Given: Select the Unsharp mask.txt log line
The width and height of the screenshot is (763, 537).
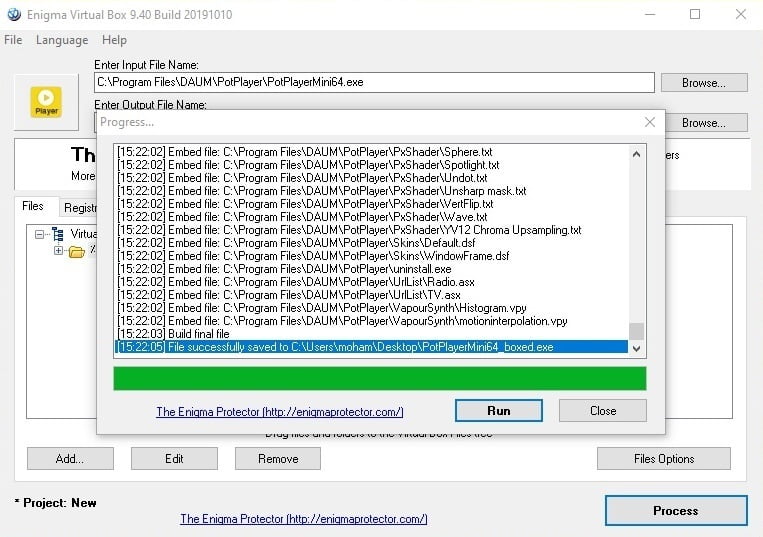Looking at the screenshot, I should click(371, 191).
